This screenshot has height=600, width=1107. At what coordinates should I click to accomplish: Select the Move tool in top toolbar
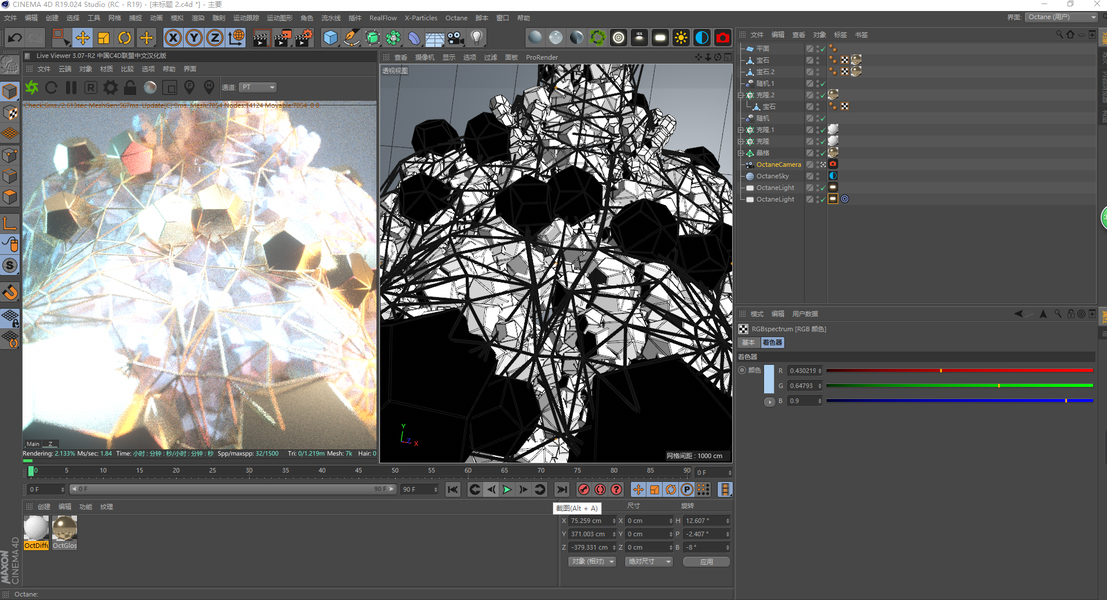[83, 37]
